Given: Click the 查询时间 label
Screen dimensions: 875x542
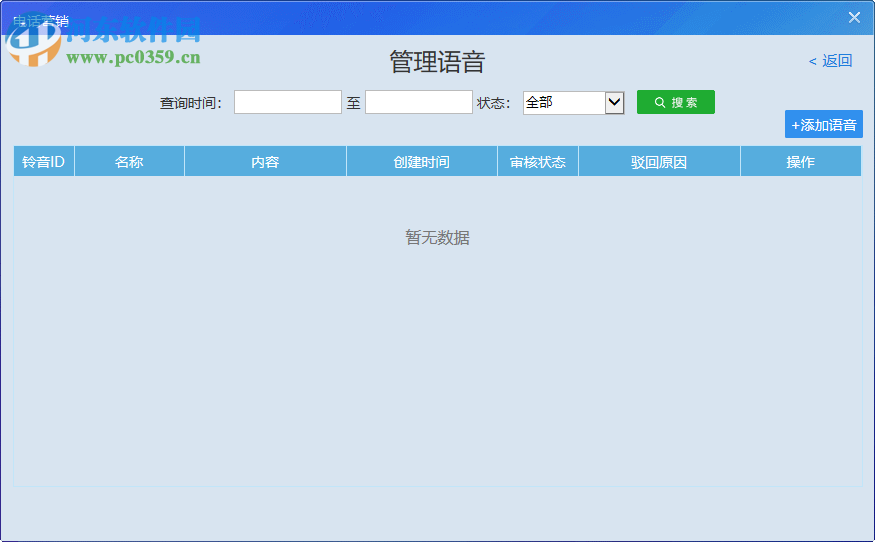Looking at the screenshot, I should [x=191, y=103].
